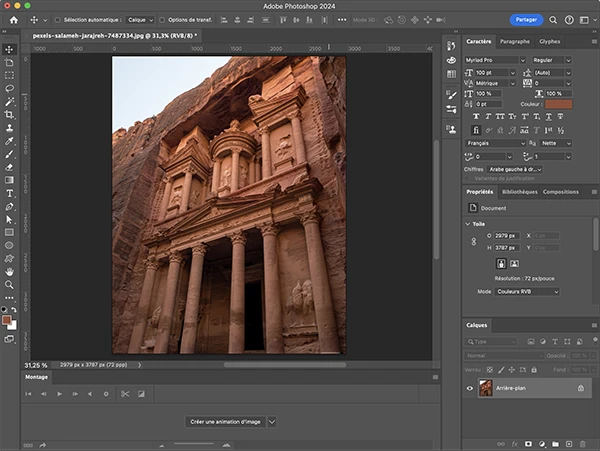Add a layer mask at Layers bottom
Viewport: 600px width, 451px height.
click(528, 444)
